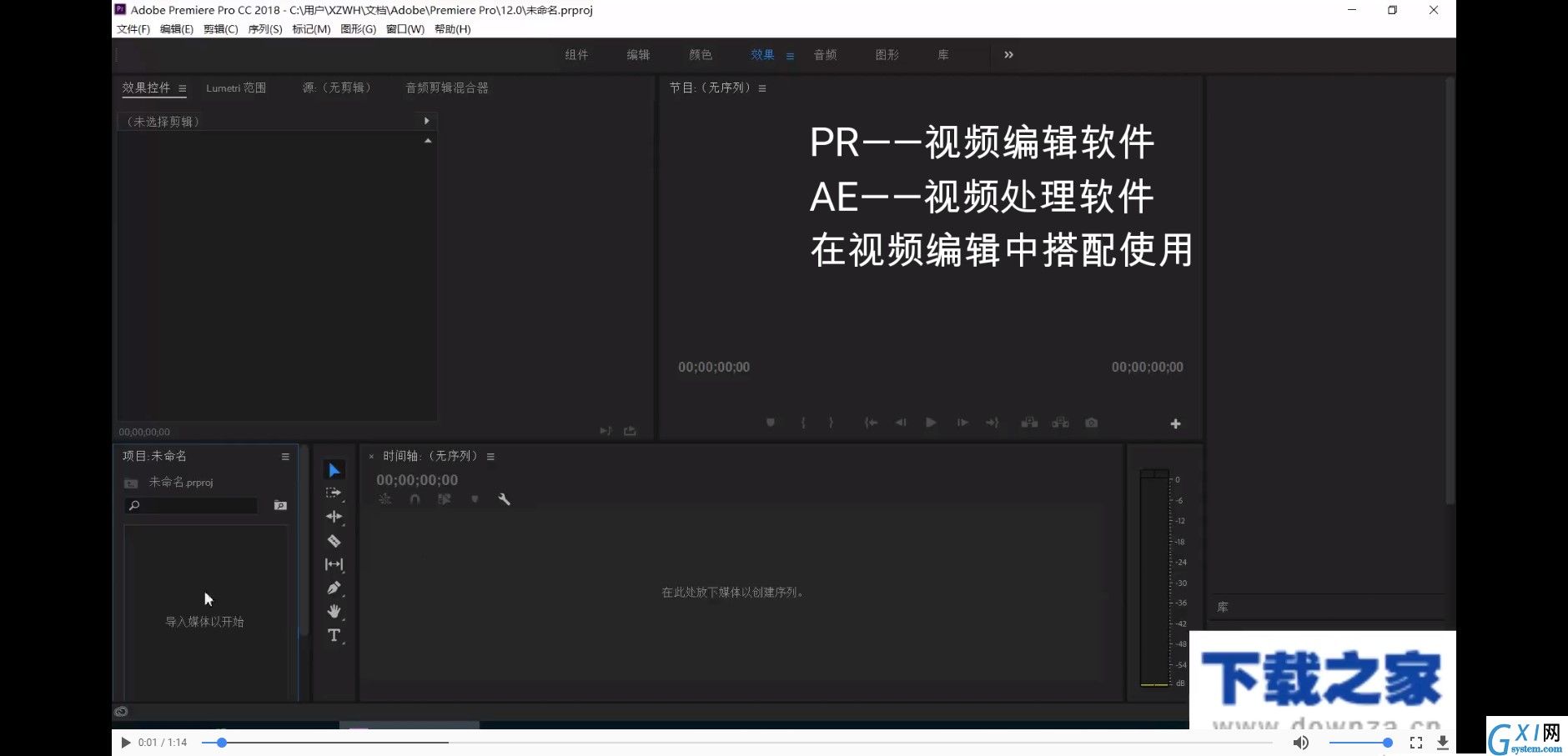Open the 图形(G) menu
This screenshot has height=756, width=1568.
click(x=359, y=29)
